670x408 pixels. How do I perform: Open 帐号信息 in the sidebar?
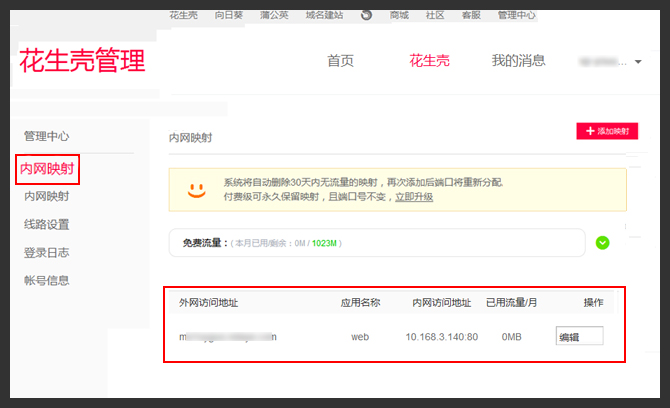(x=47, y=281)
